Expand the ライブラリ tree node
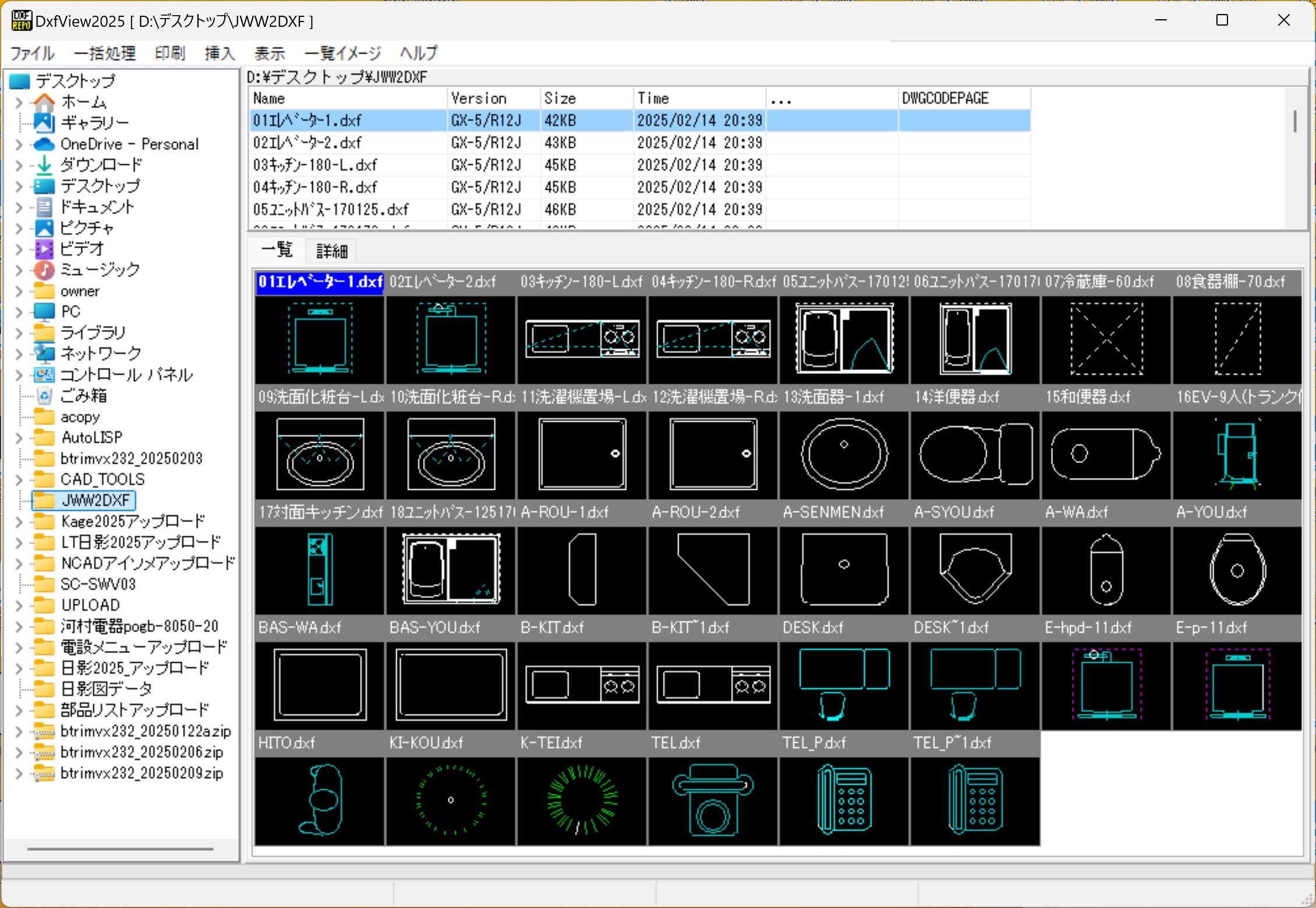Viewport: 1316px width, 908px height. click(18, 333)
